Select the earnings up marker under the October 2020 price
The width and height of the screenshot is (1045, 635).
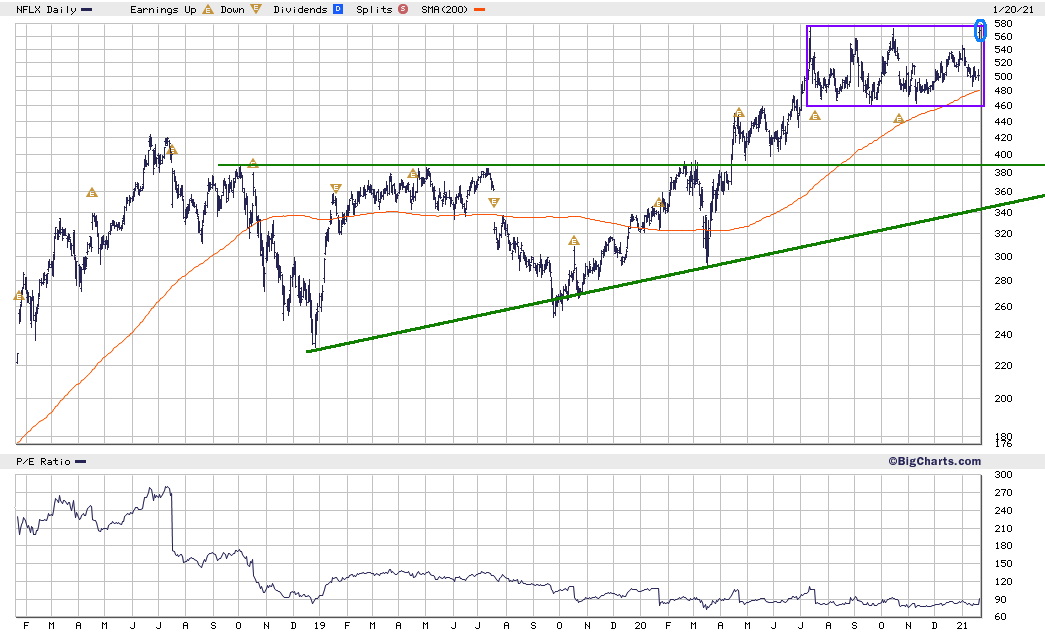pos(898,119)
